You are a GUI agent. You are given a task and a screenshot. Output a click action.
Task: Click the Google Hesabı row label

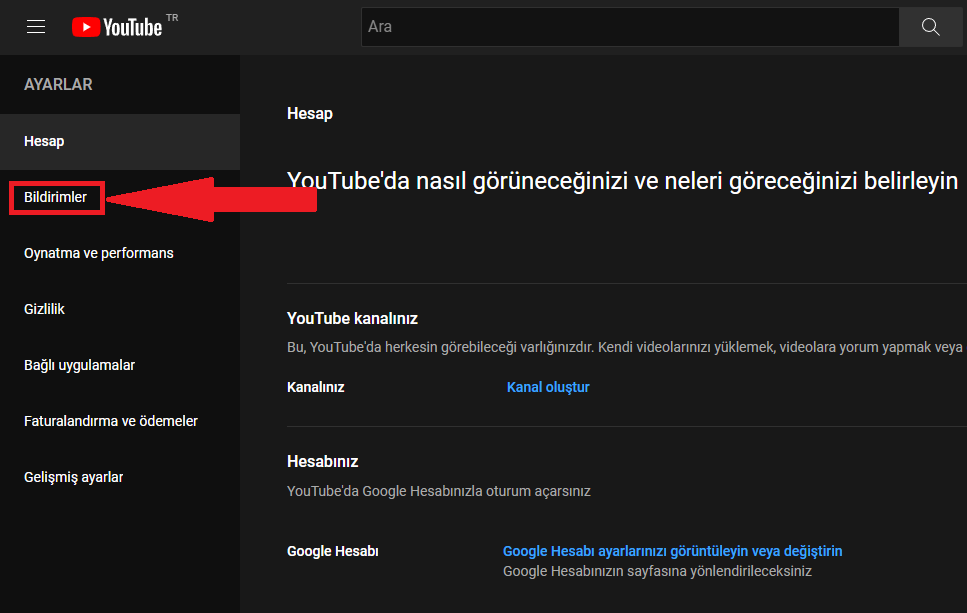point(332,551)
